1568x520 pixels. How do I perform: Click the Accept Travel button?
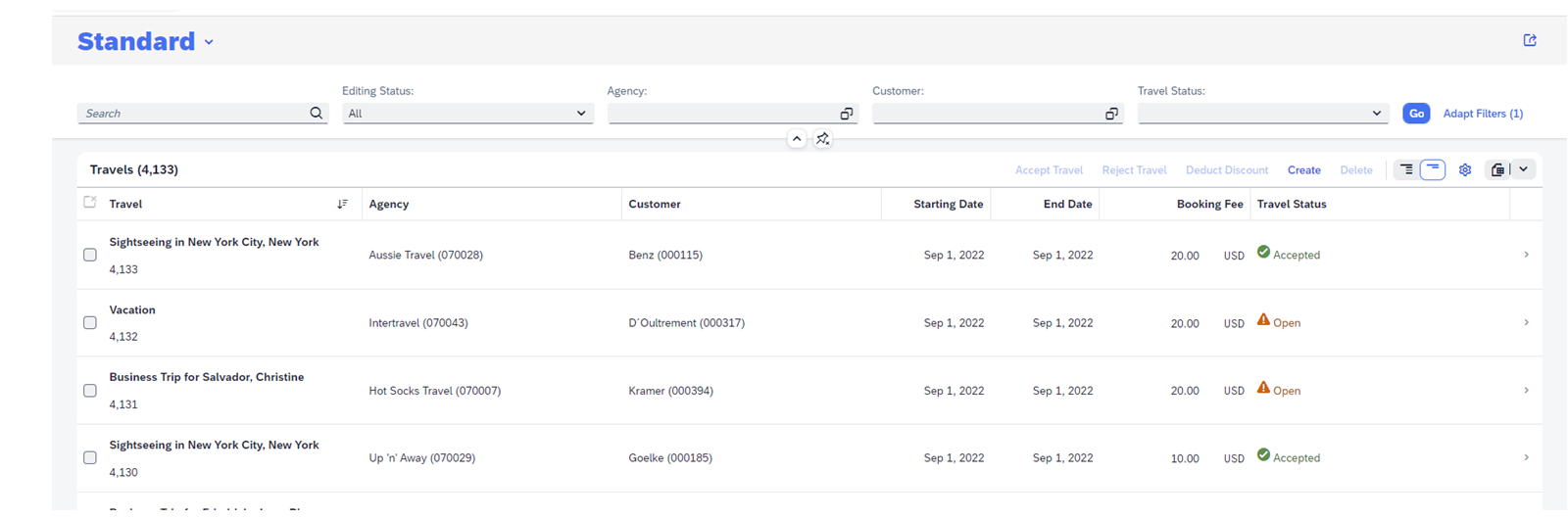click(1049, 170)
